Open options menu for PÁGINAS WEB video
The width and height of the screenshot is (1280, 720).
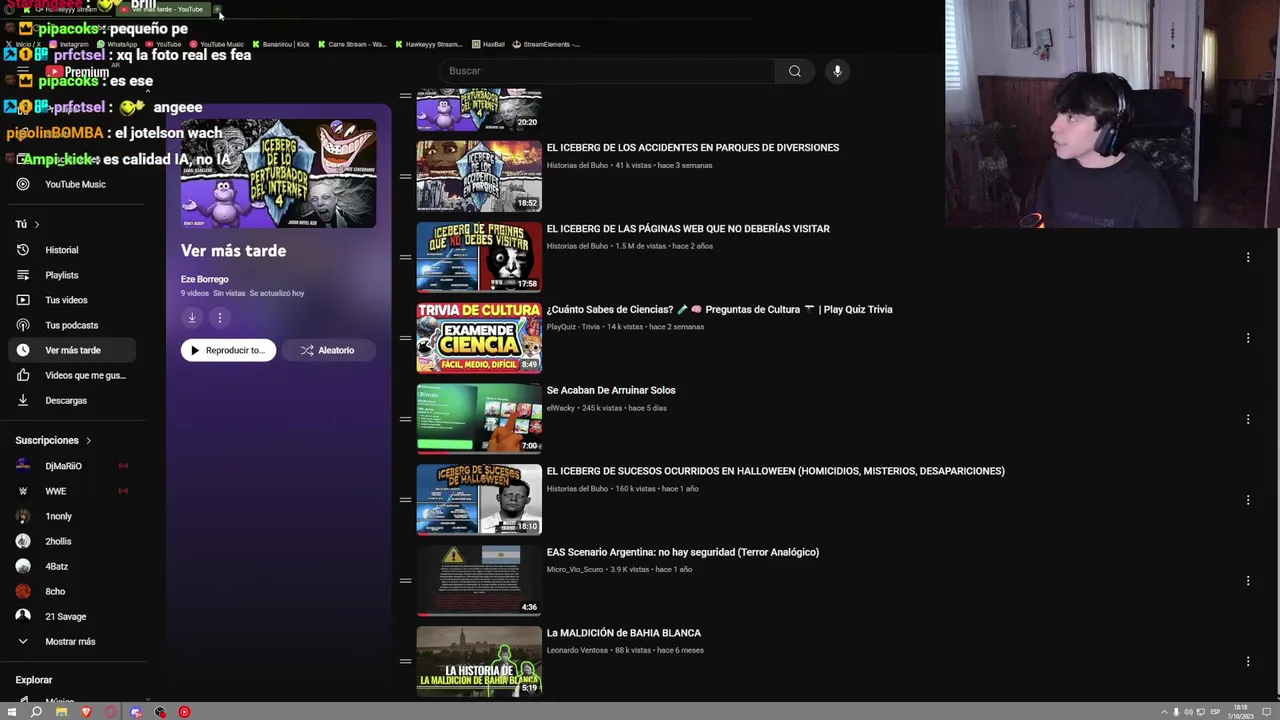(1248, 257)
